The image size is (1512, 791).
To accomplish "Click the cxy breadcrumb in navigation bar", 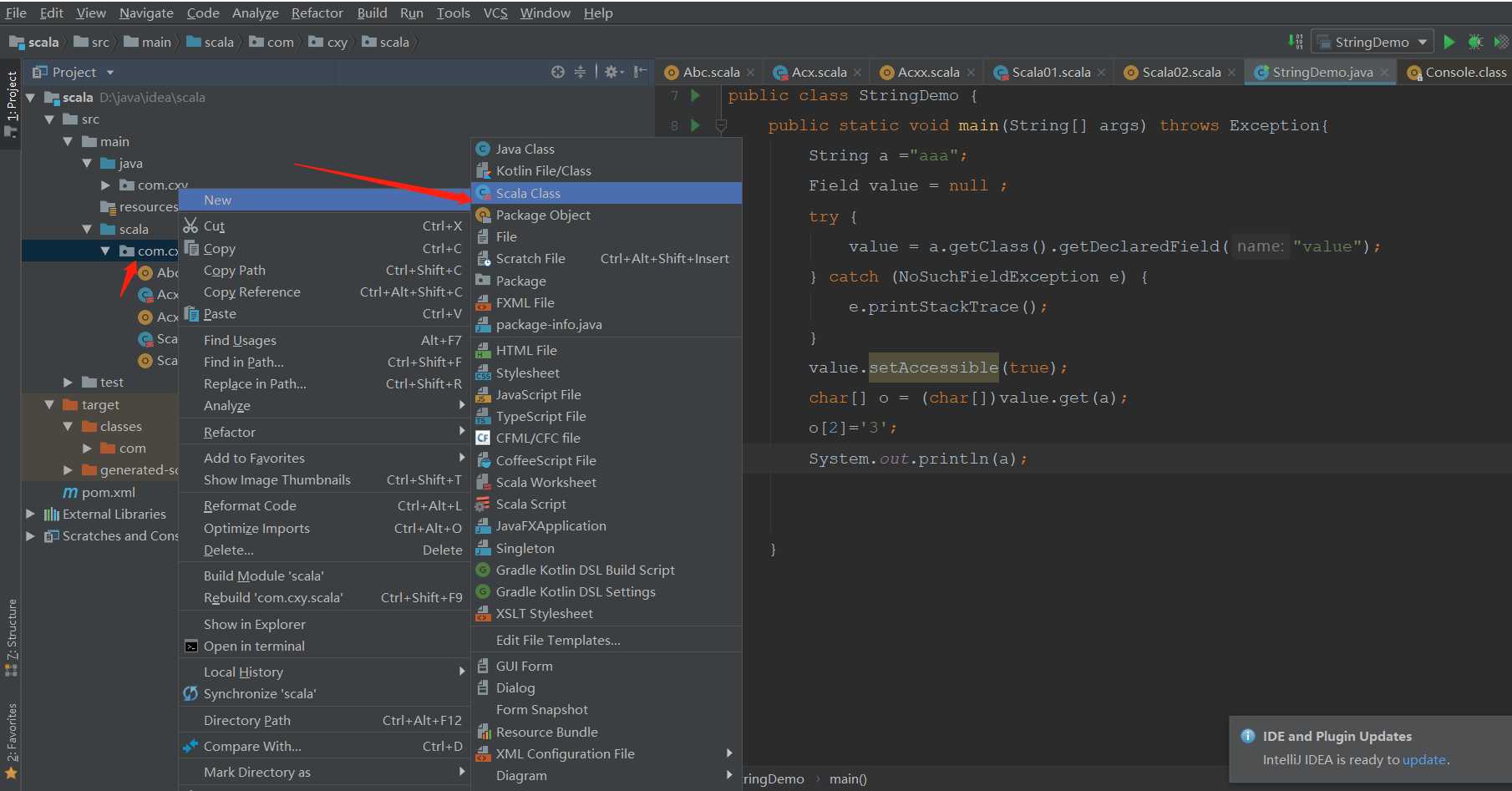I will pyautogui.click(x=328, y=42).
